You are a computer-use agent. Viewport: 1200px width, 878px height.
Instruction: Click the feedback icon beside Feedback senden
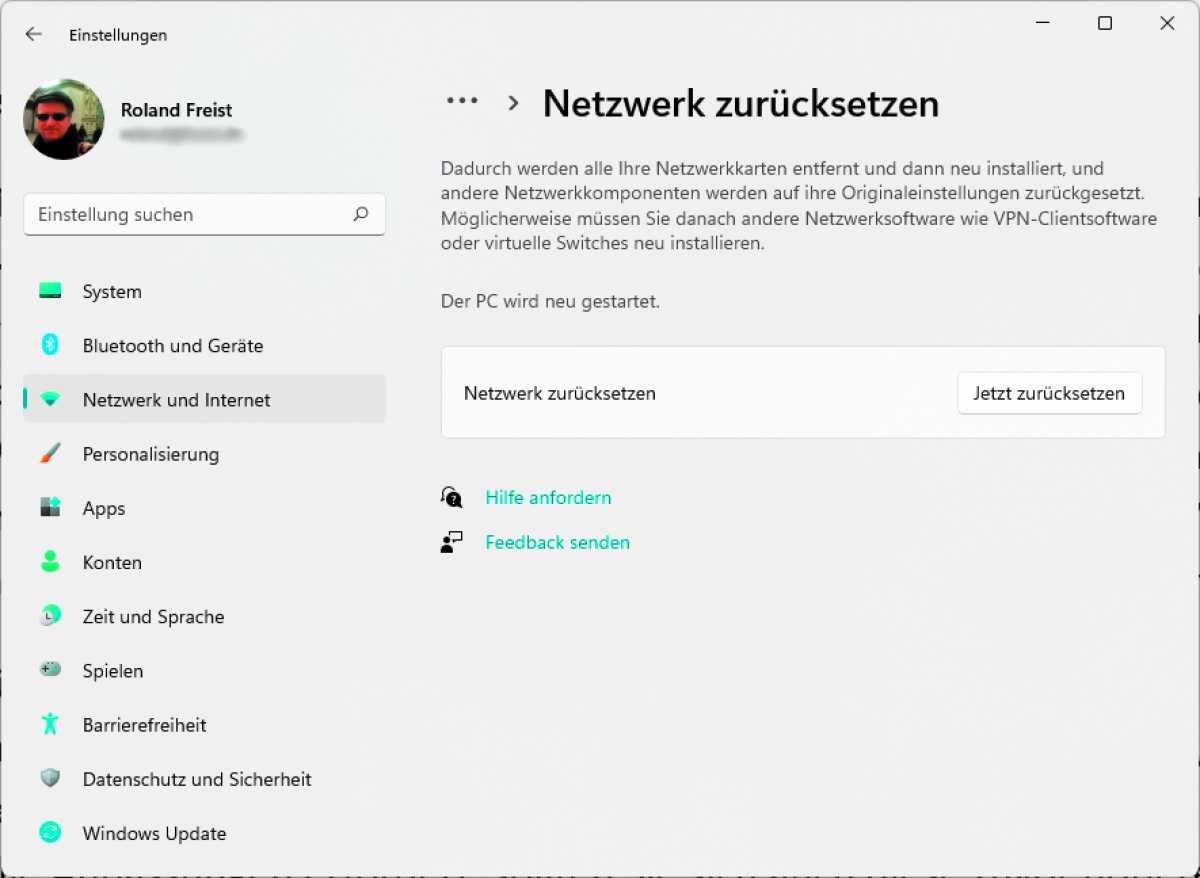pos(452,542)
